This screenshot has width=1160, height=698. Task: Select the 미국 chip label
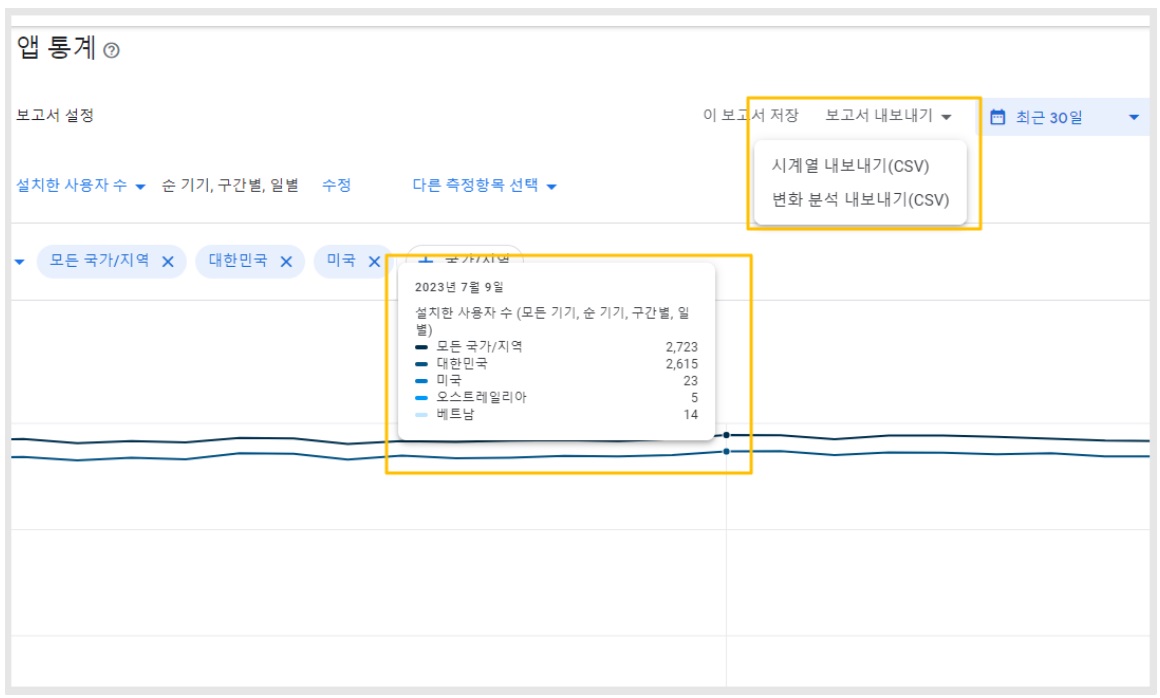point(341,260)
